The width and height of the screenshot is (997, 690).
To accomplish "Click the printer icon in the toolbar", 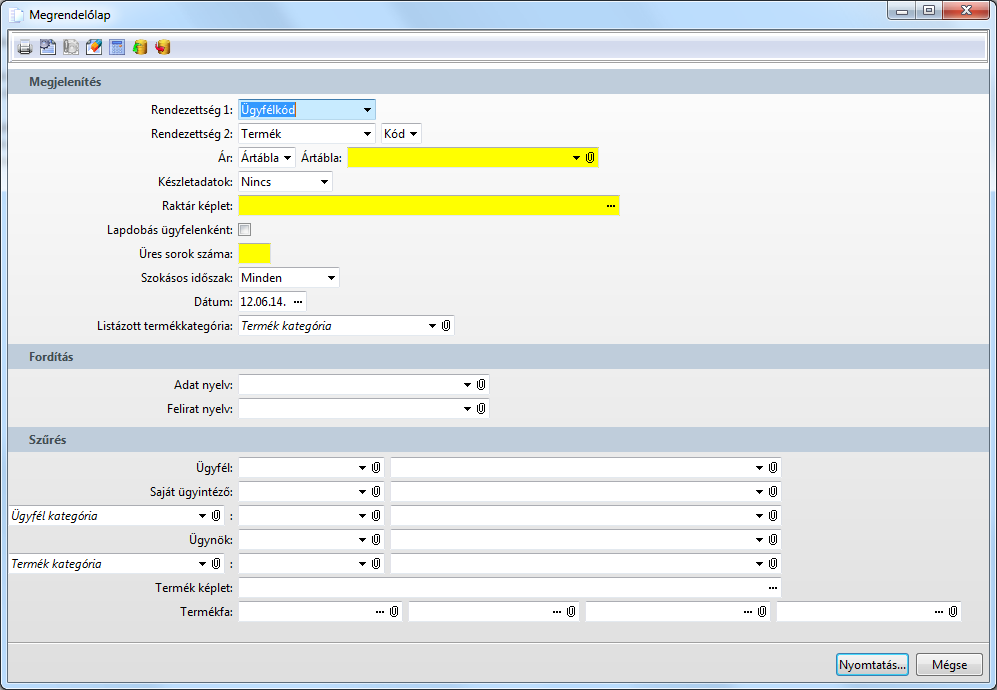I will pos(25,47).
